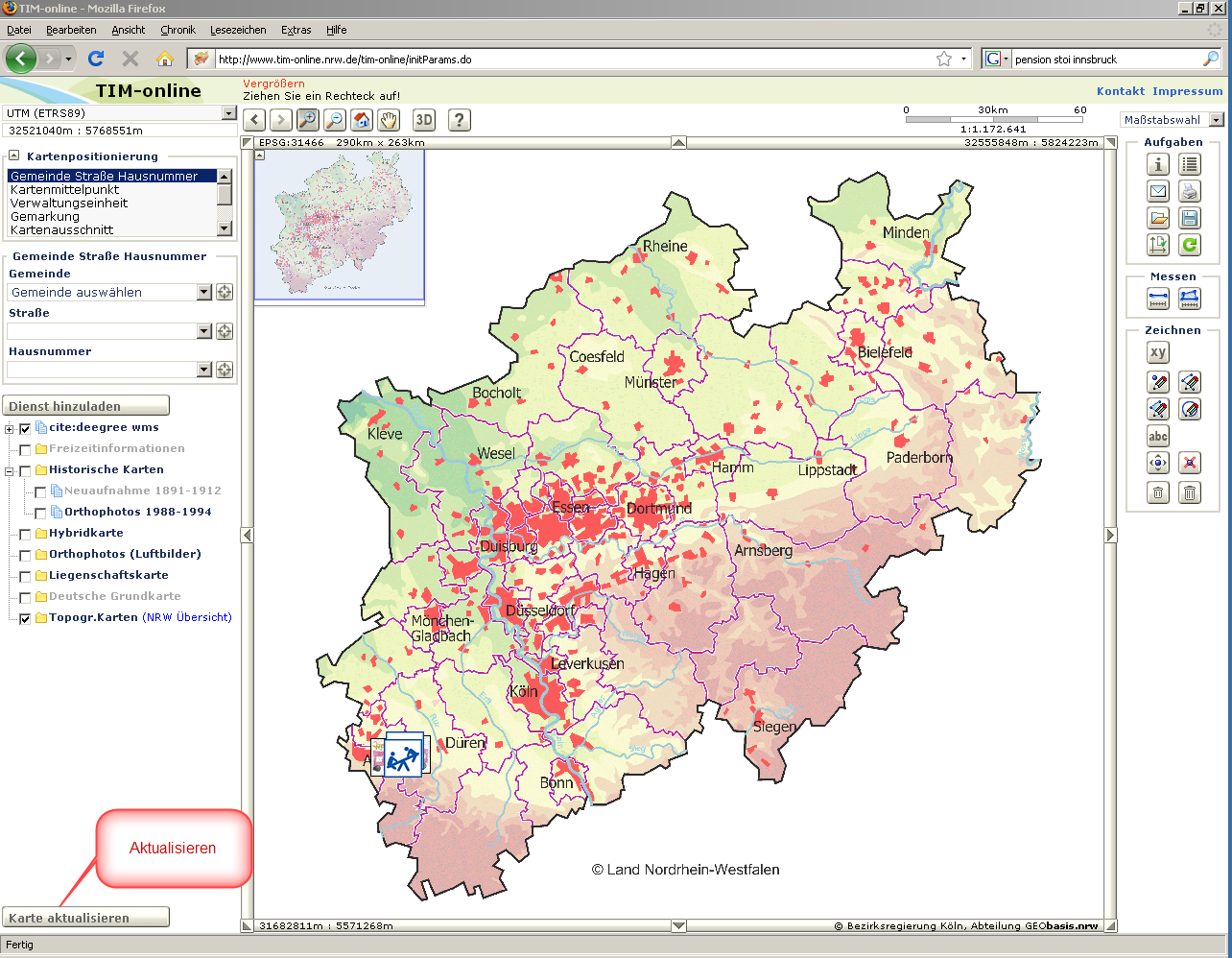Open the Extras menu
Image resolution: width=1232 pixels, height=958 pixels.
point(296,30)
